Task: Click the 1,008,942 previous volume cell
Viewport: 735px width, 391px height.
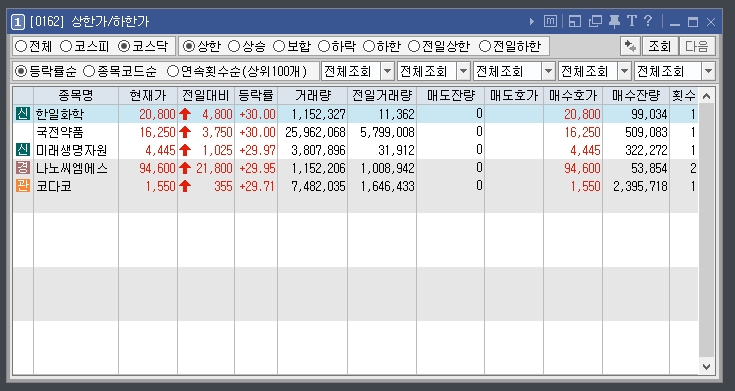Action: point(388,168)
